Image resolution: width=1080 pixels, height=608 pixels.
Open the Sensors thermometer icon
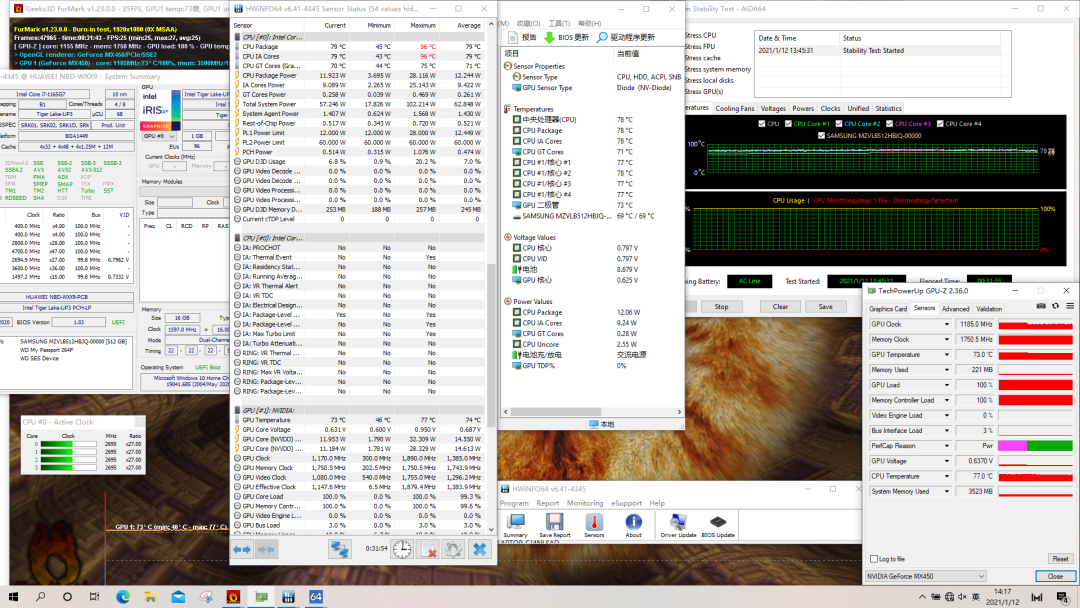[x=594, y=522]
